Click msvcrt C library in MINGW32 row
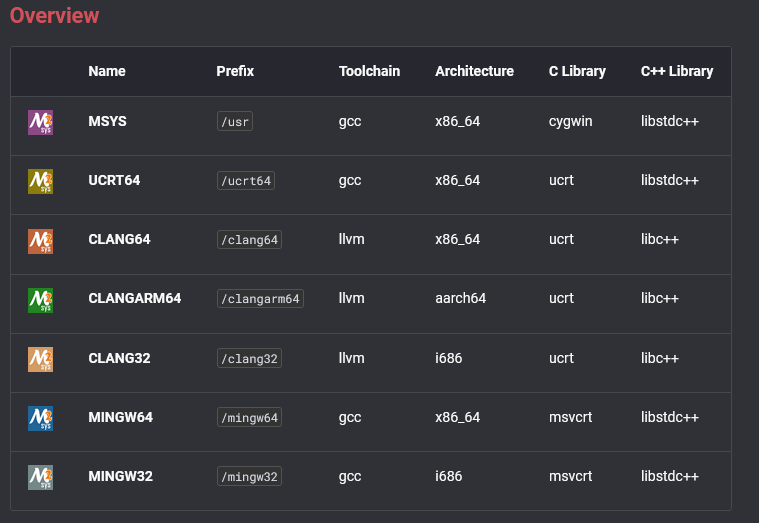759x523 pixels. pyautogui.click(x=571, y=477)
